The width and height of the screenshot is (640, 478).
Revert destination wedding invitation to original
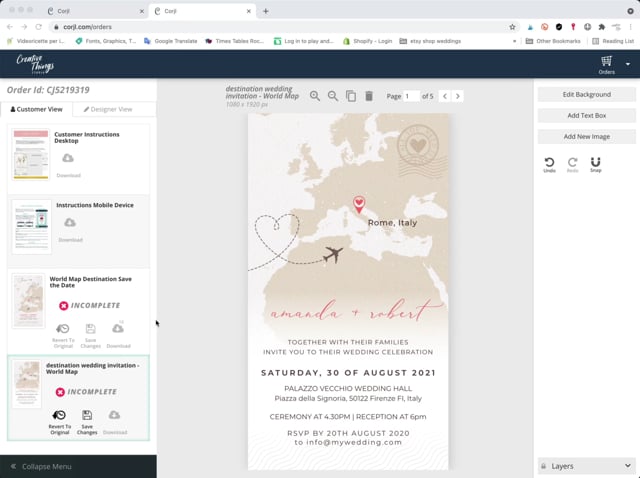(59, 419)
